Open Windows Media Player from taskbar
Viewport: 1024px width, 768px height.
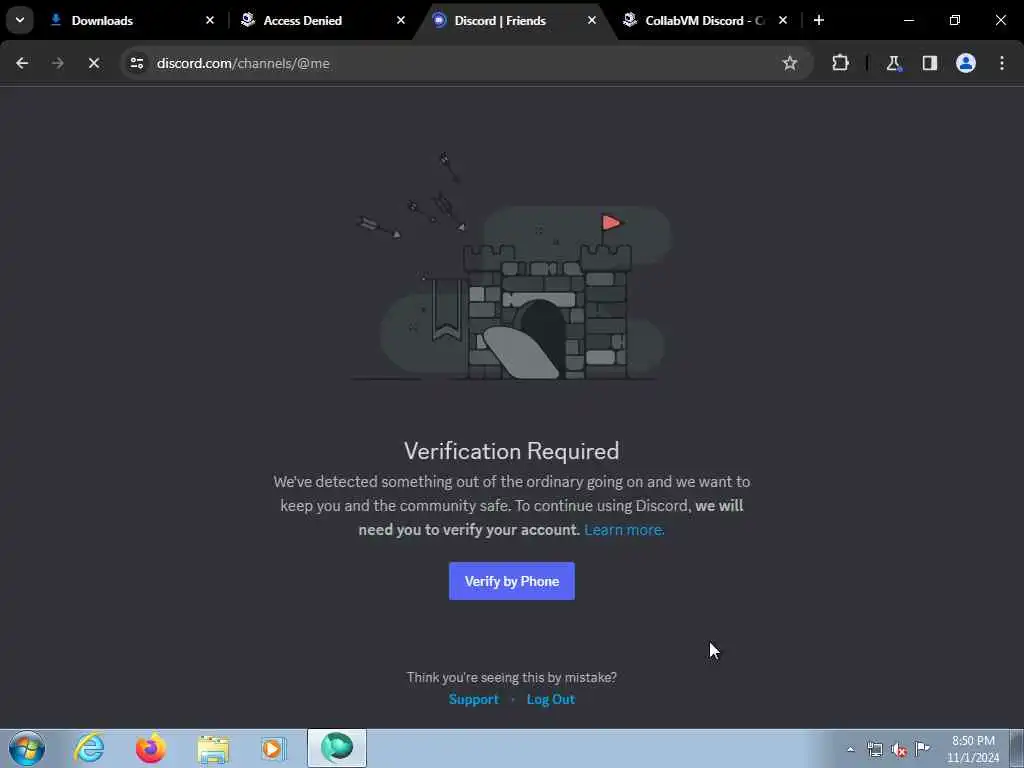(274, 748)
